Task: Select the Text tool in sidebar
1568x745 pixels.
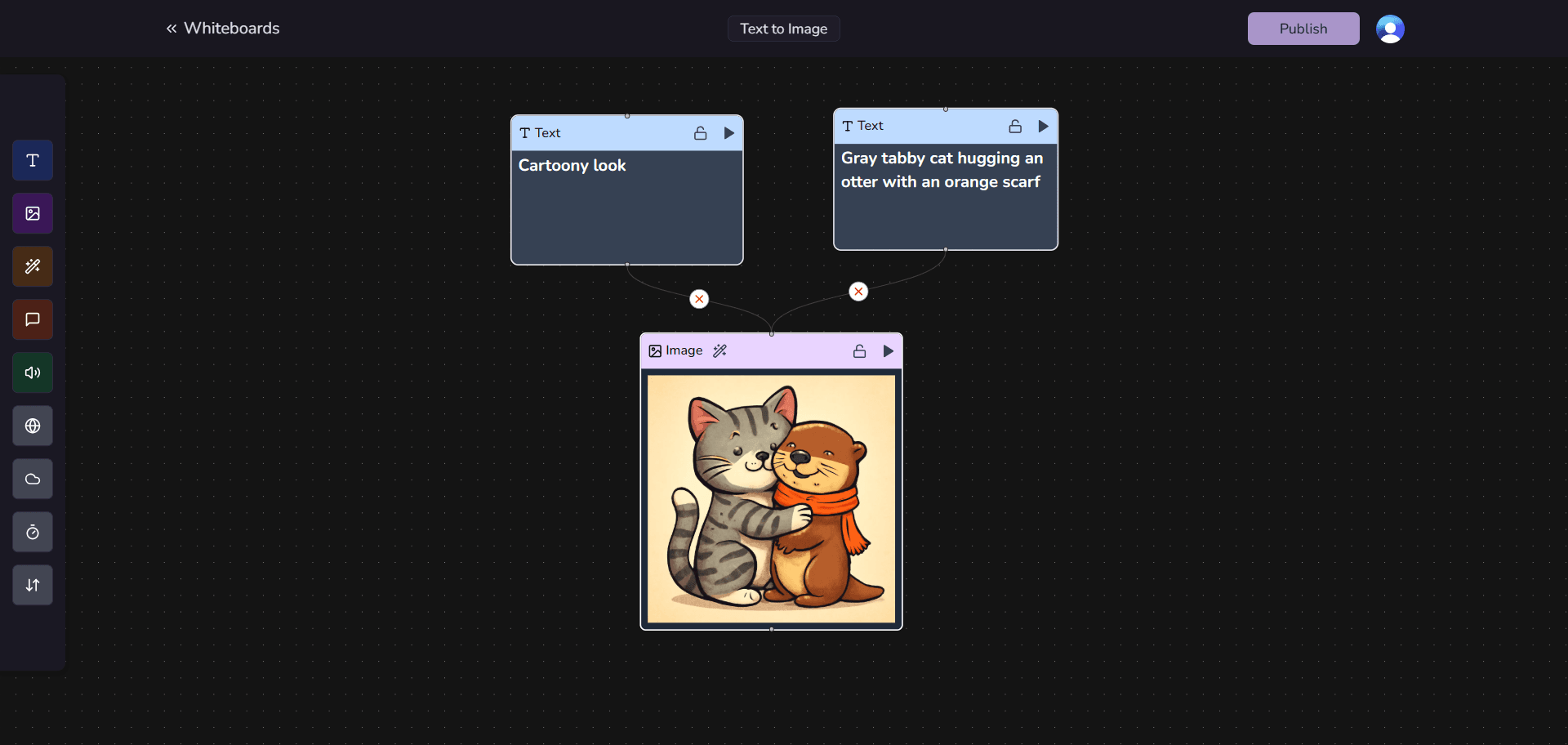Action: pos(32,160)
